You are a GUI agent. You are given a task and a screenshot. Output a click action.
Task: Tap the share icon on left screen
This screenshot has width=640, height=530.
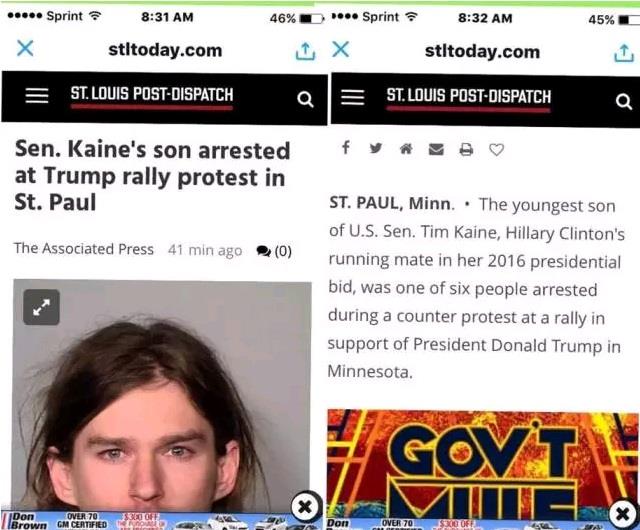[305, 51]
